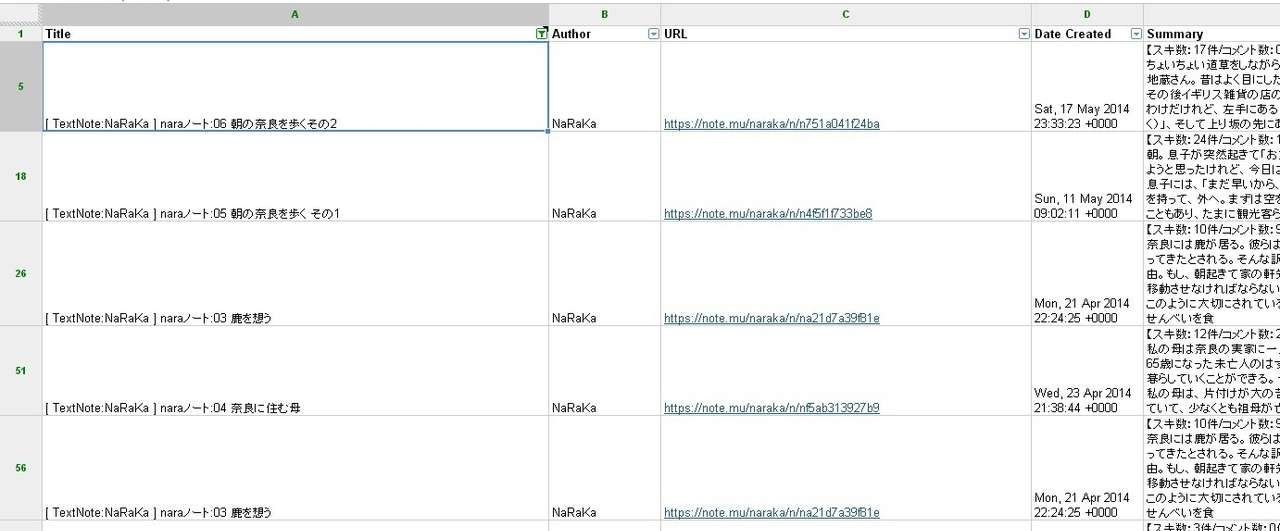Select column D header
The width and height of the screenshot is (1280, 531).
[x=1087, y=14]
